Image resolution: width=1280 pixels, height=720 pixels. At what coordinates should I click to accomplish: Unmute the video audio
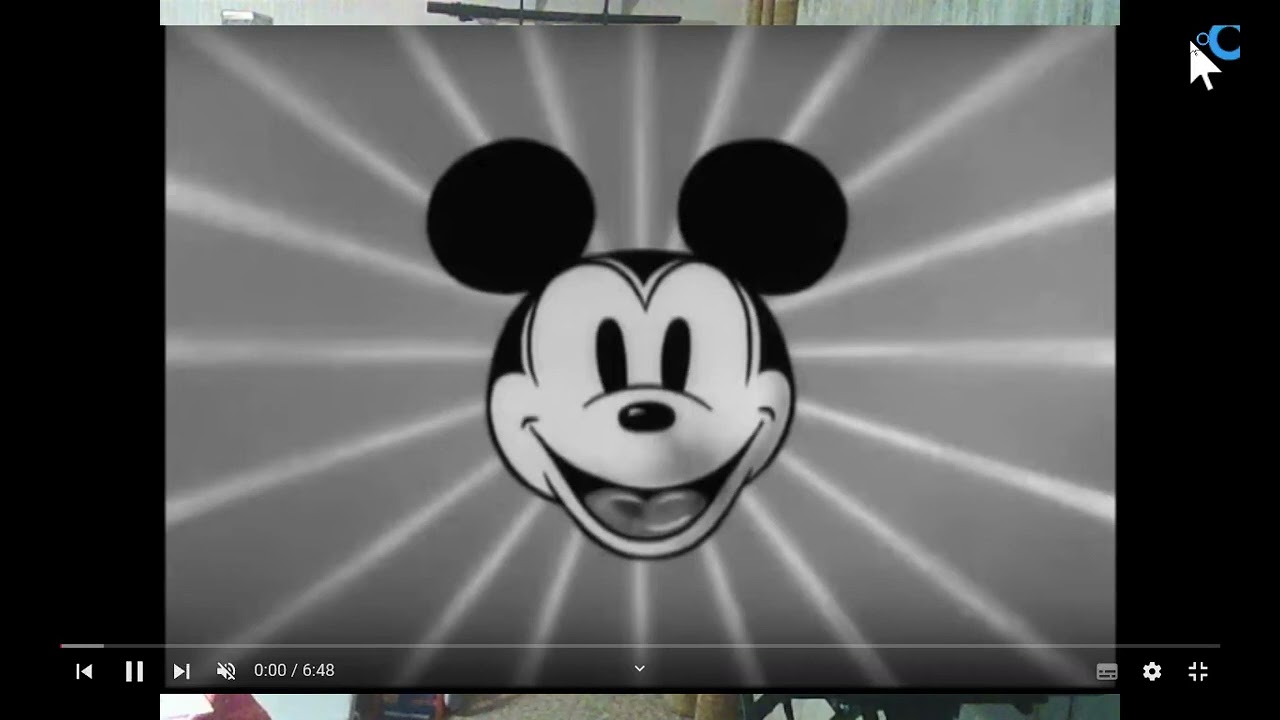click(226, 671)
